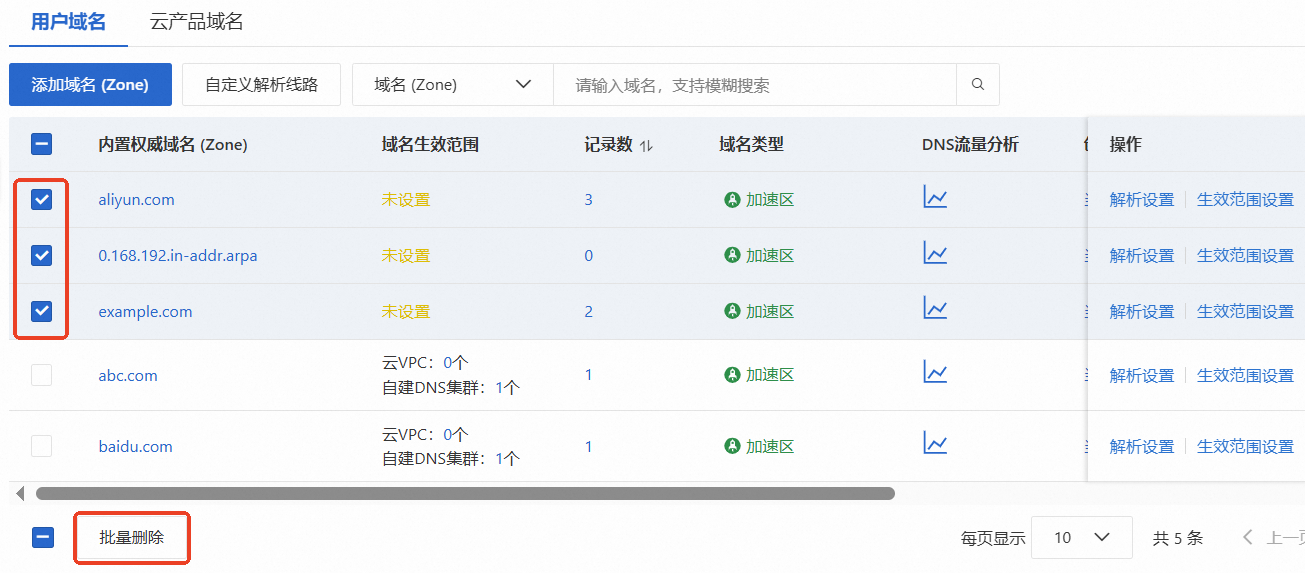The width and height of the screenshot is (1305, 573).
Task: Sort by 记录数 column sort icon
Action: point(646,146)
